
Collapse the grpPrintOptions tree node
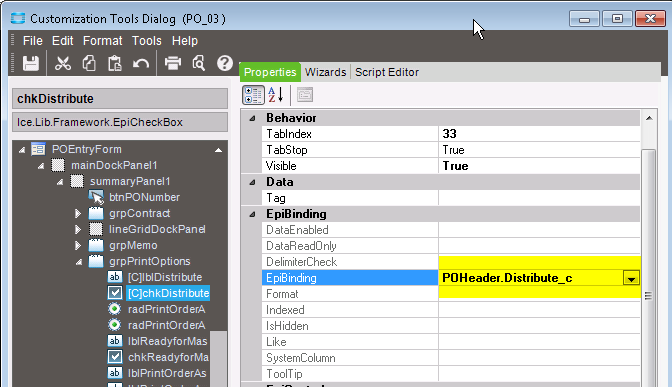[x=79, y=262]
